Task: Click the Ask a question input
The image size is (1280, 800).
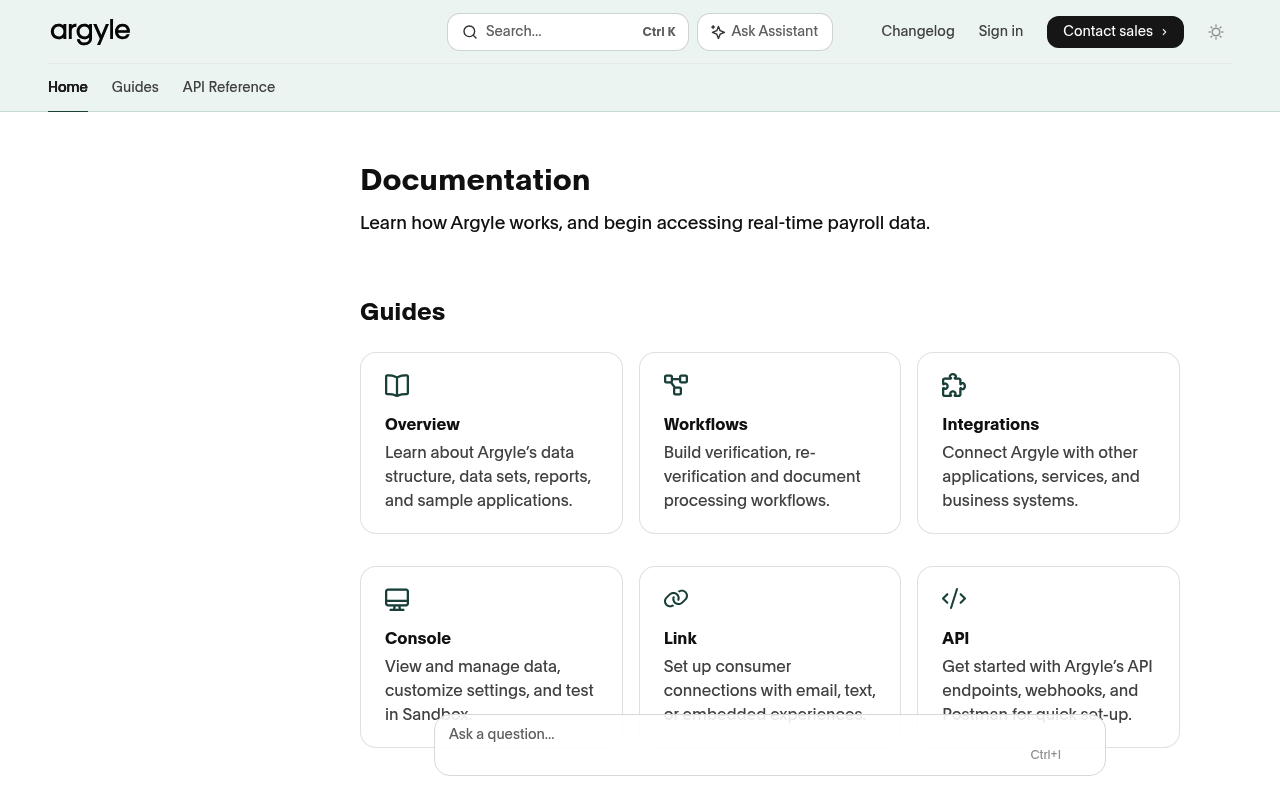Action: coord(770,745)
